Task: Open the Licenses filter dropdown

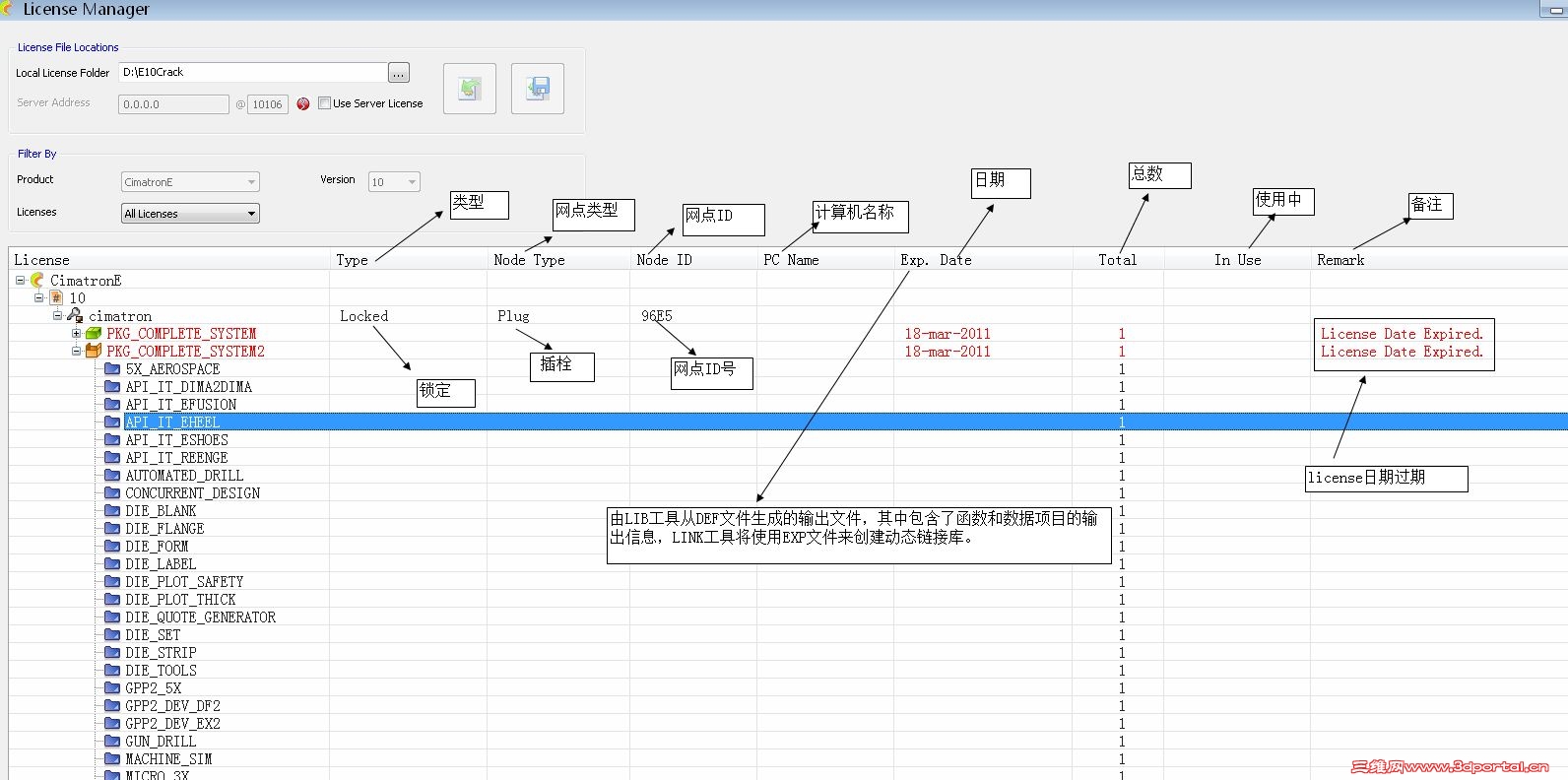Action: [190, 214]
